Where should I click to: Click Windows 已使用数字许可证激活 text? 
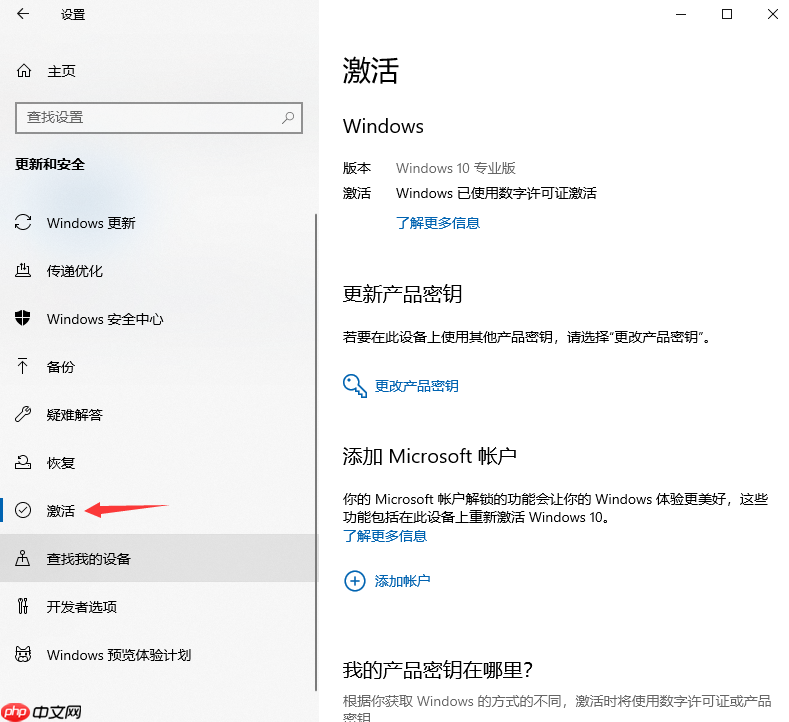click(496, 193)
